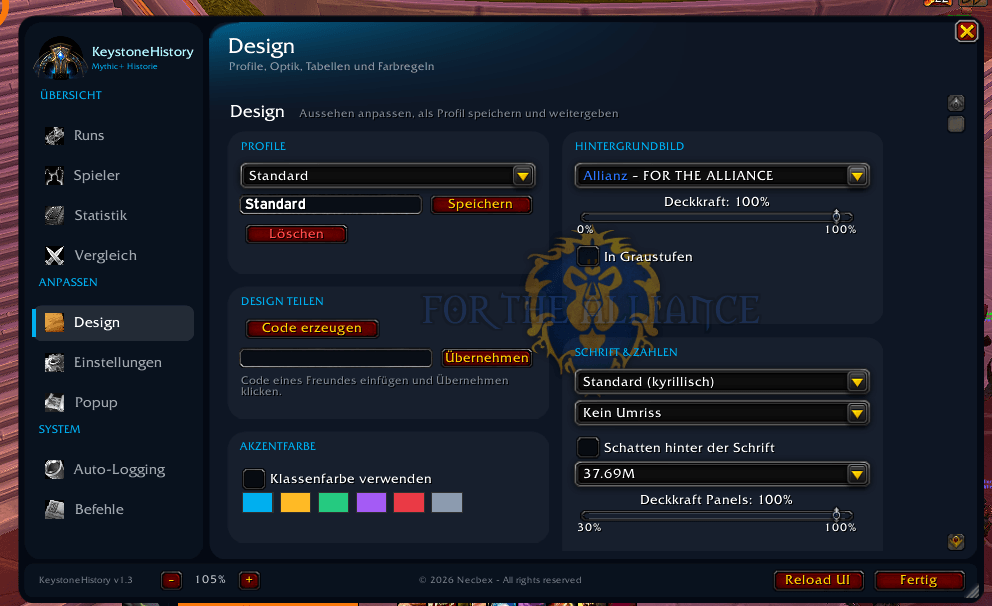Screen dimensions: 992x606
Task: Open the Einstellungen page
Action: [114, 362]
